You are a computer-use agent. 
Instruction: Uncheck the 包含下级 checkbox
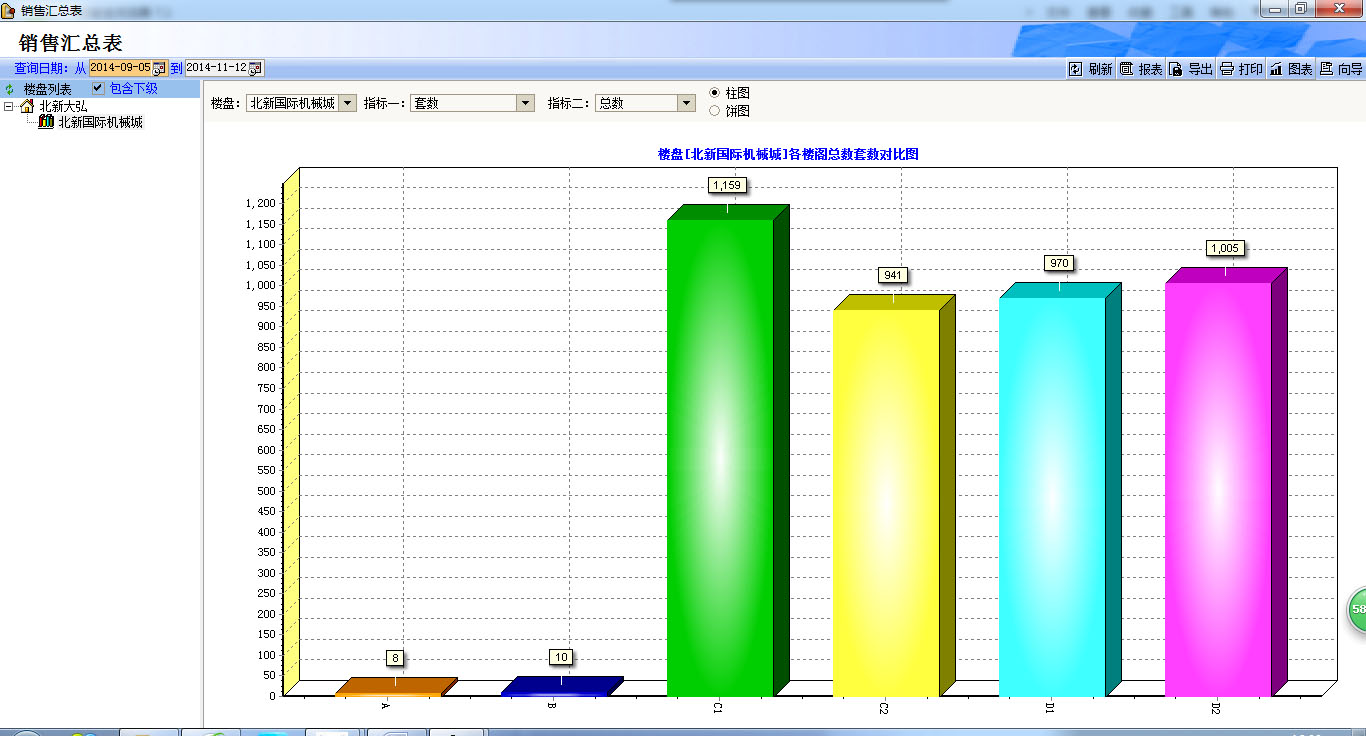[98, 88]
